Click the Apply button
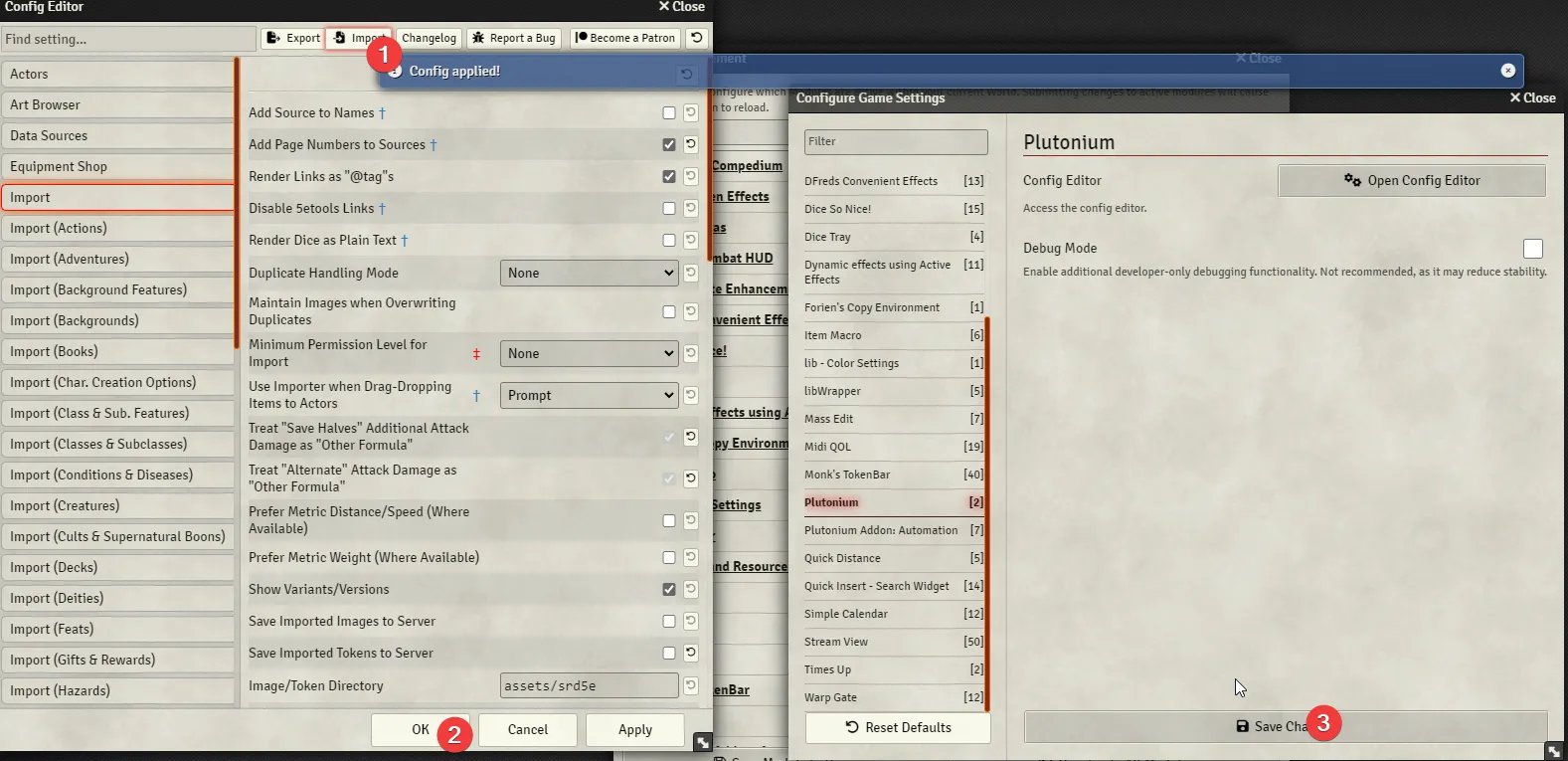The height and width of the screenshot is (761, 1568). pyautogui.click(x=634, y=729)
